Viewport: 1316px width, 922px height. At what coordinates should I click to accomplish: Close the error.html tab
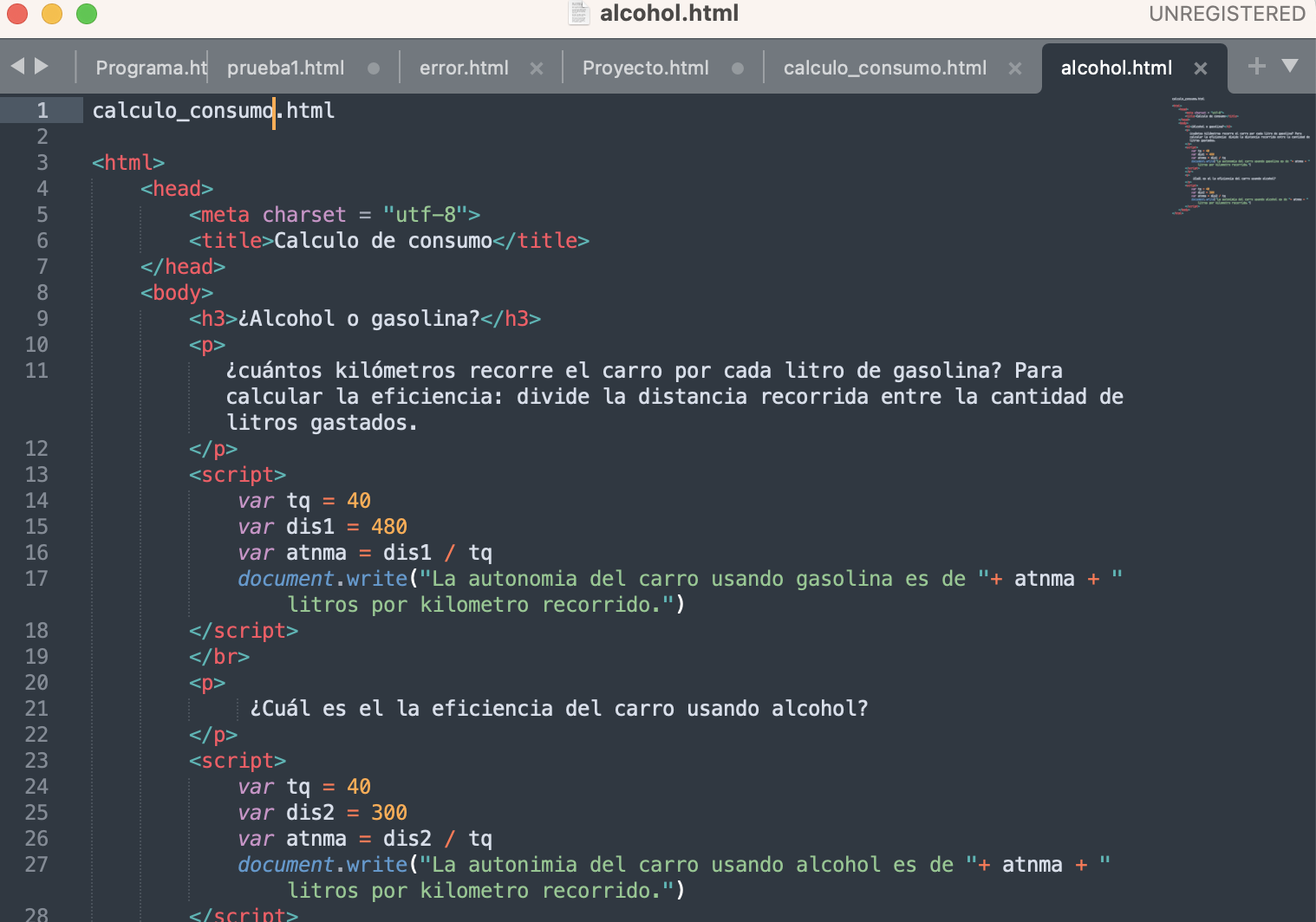click(537, 68)
